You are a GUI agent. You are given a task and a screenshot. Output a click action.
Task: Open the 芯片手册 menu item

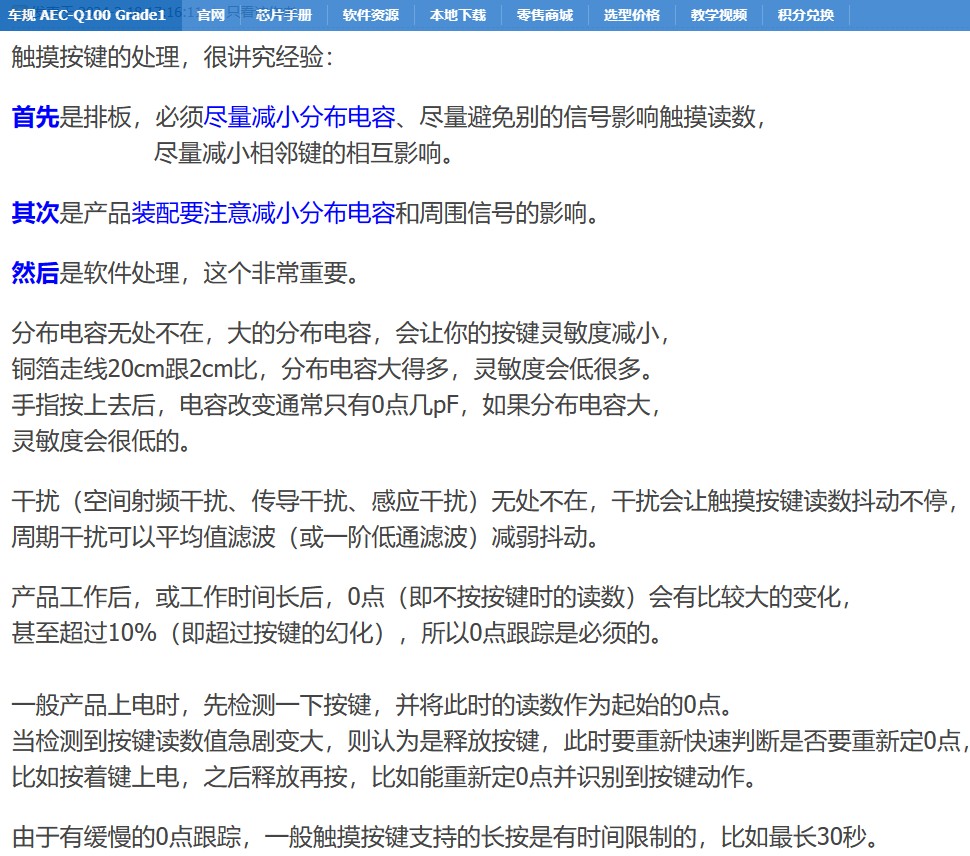284,15
